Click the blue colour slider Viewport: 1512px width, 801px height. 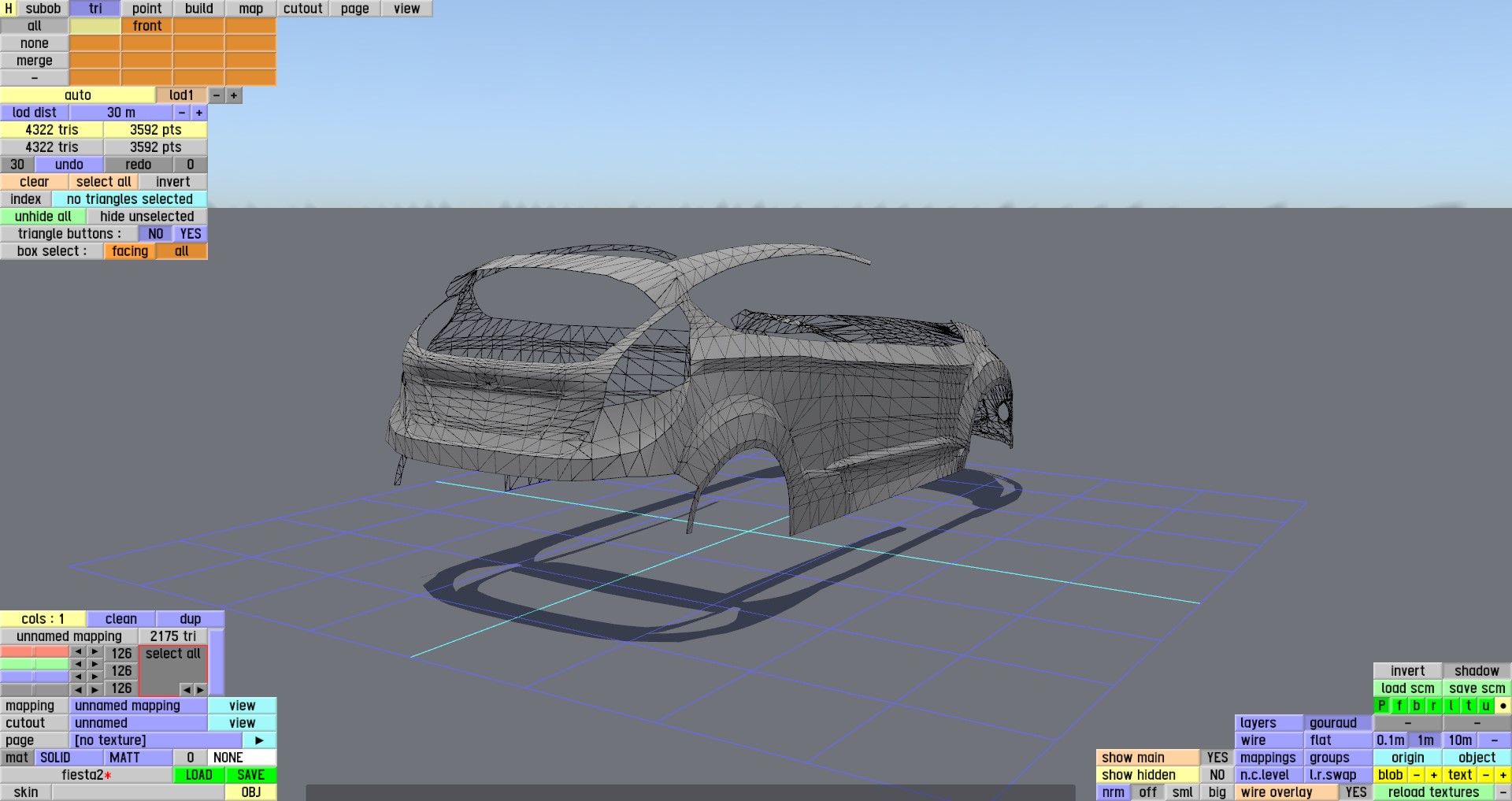coord(35,677)
